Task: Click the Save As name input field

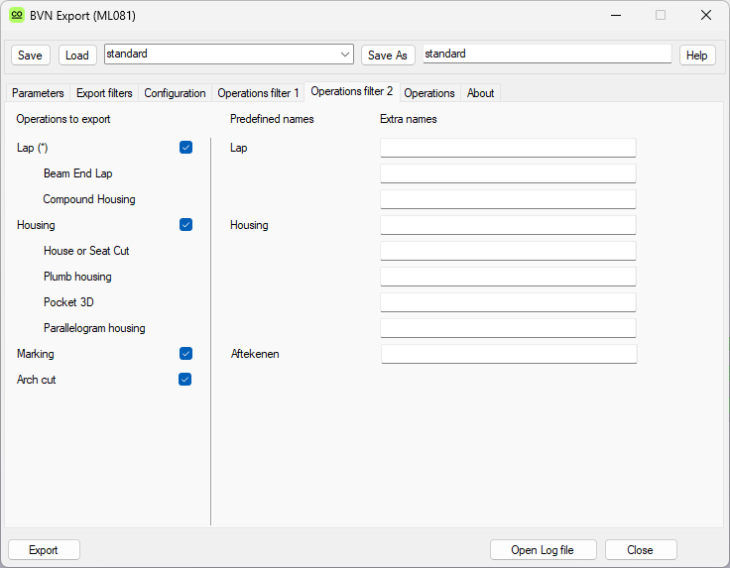Action: coord(546,54)
